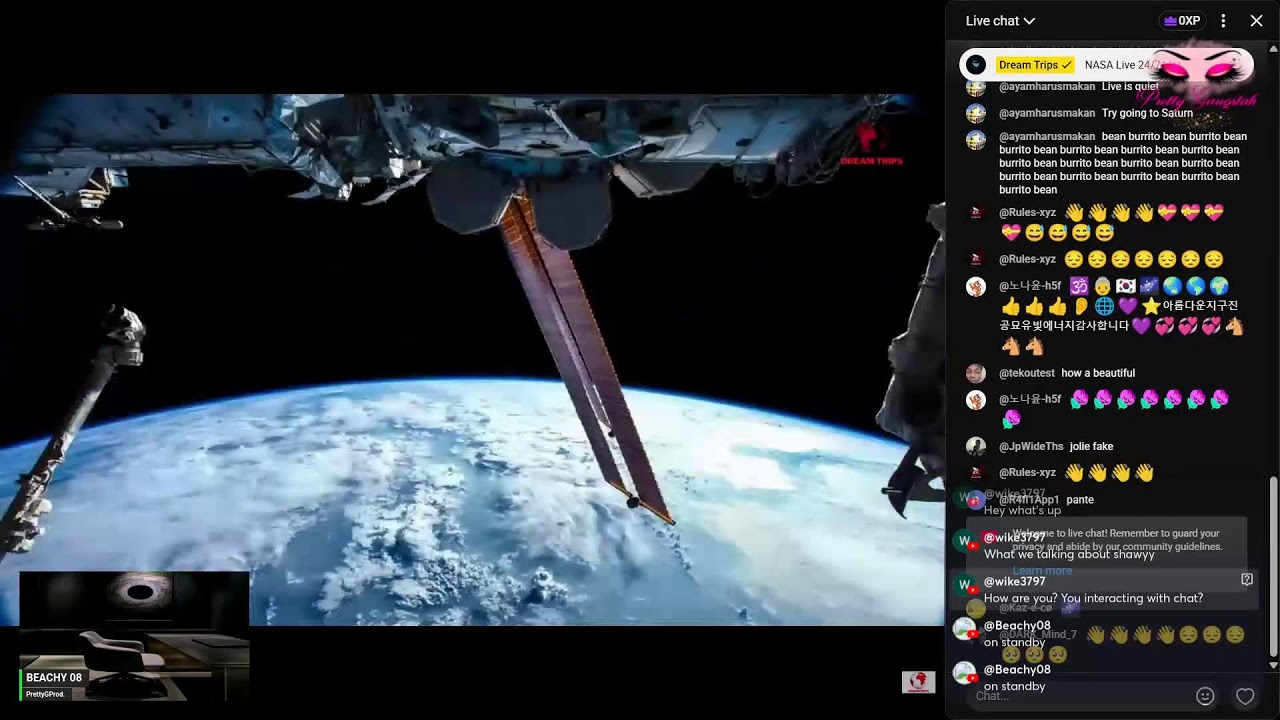Close the live chat panel
Image resolution: width=1280 pixels, height=720 pixels.
(x=1257, y=21)
